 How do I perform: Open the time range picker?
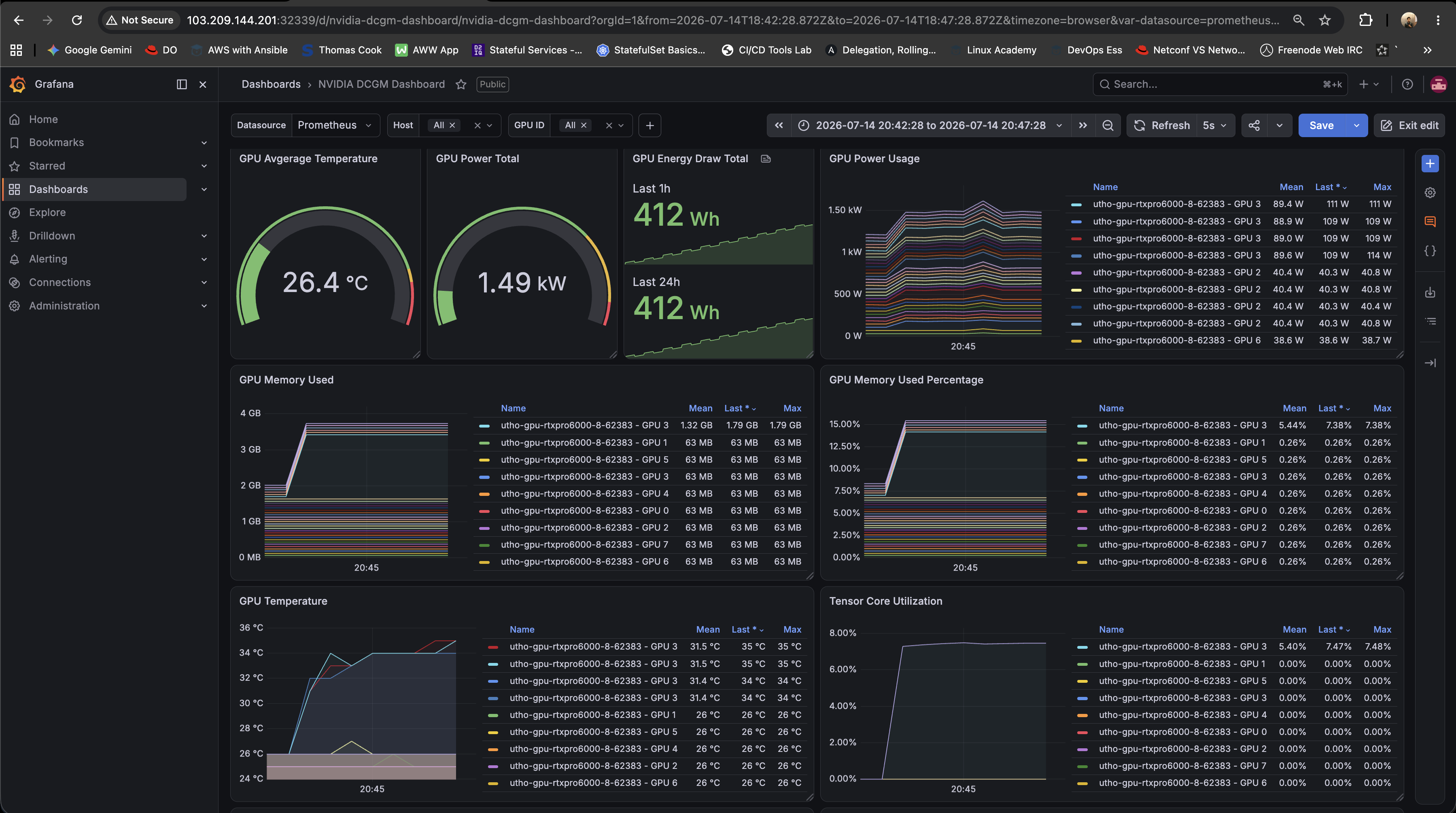tap(930, 125)
